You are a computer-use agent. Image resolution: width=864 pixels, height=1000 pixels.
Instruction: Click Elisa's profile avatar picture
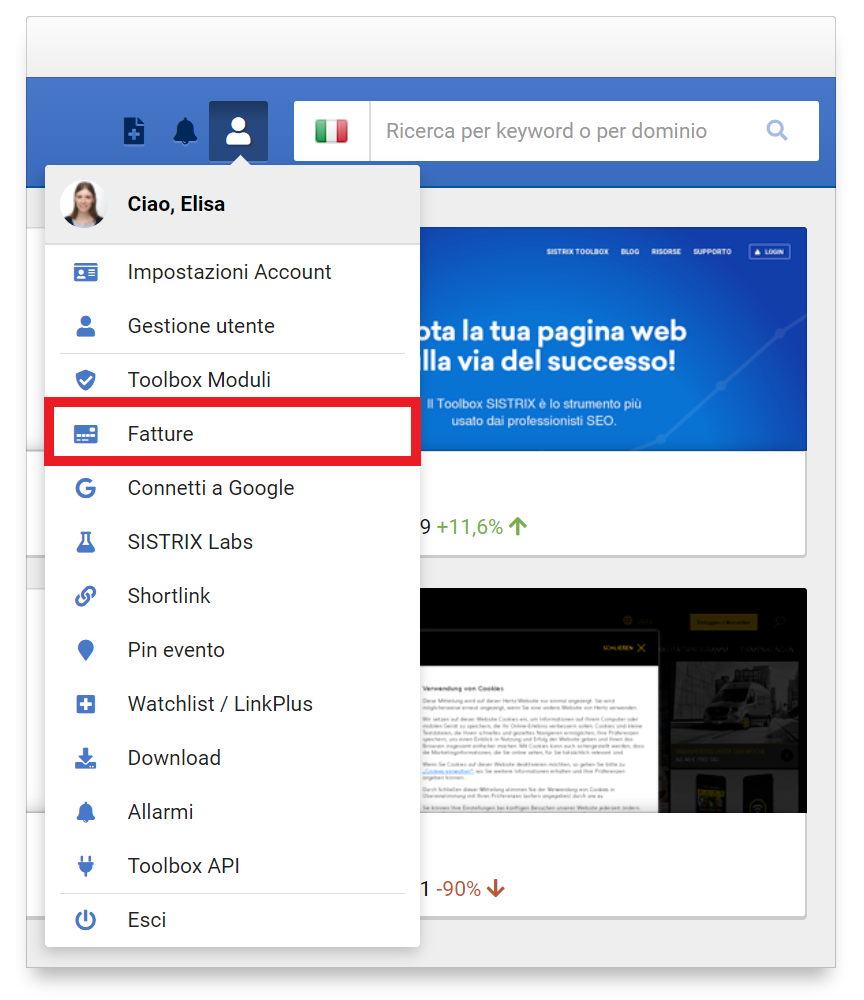coord(83,204)
